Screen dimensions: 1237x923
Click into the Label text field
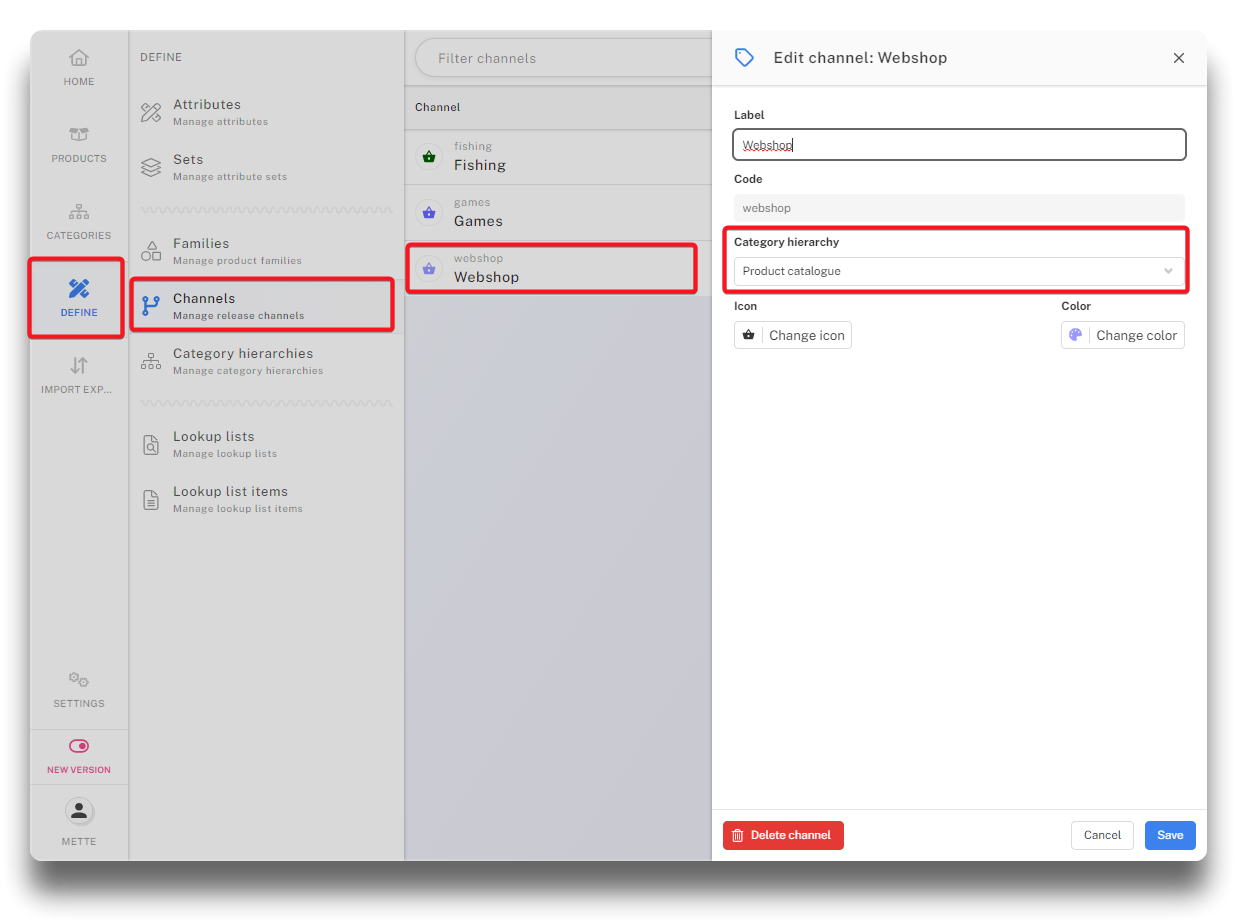[x=958, y=145]
